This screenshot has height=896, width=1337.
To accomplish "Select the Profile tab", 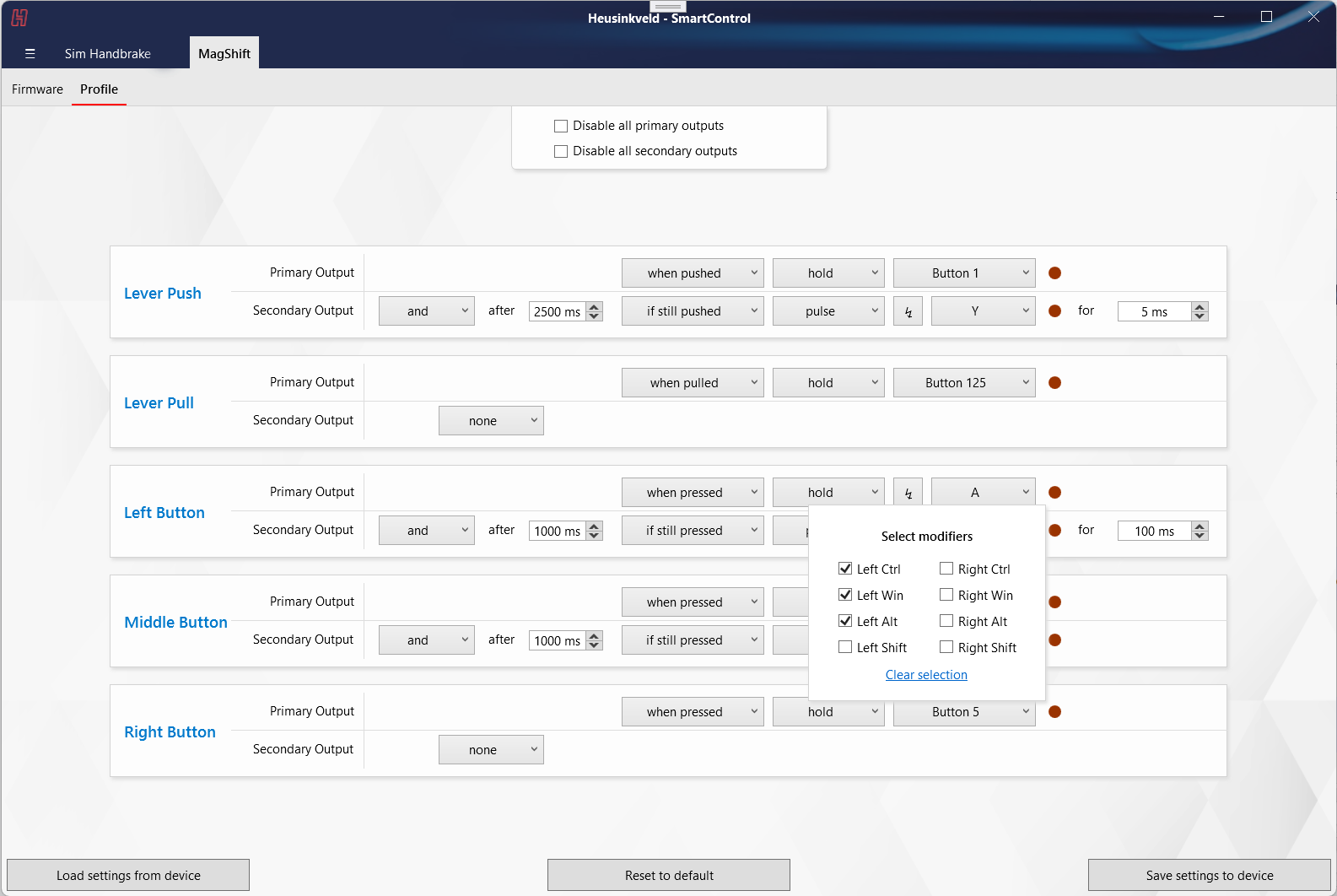I will click(99, 89).
